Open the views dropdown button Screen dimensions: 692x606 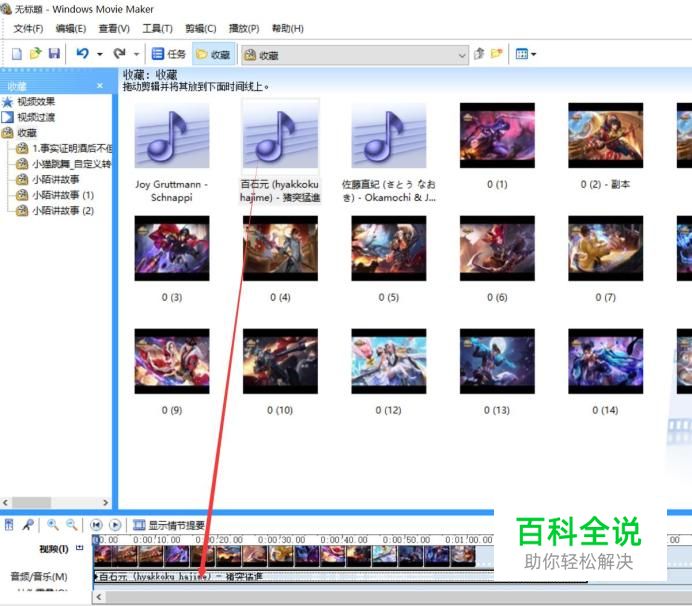pos(526,54)
